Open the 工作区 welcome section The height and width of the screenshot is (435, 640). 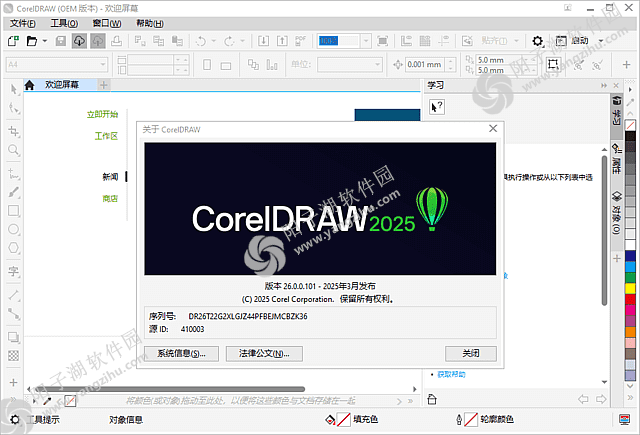click(106, 136)
